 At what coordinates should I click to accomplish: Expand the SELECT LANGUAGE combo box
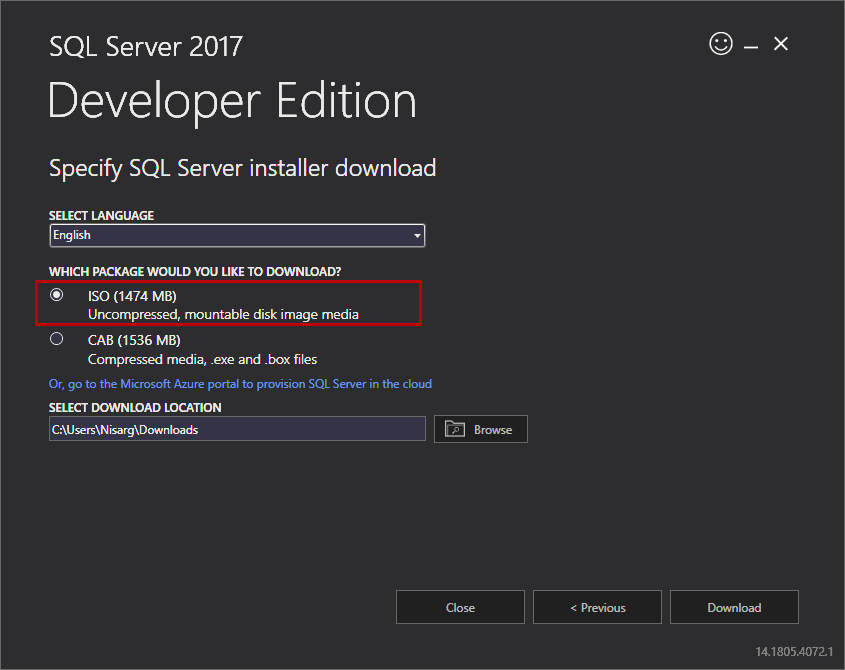click(x=237, y=235)
